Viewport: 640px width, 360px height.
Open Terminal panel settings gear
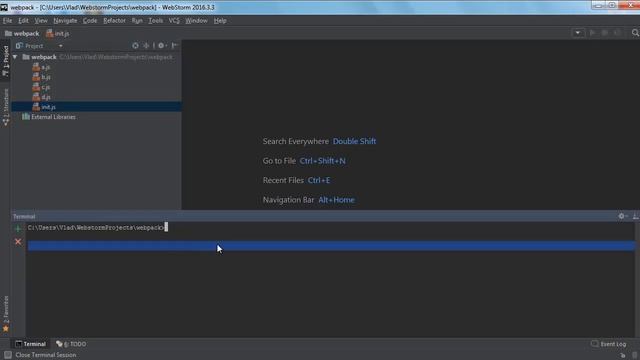(x=622, y=216)
